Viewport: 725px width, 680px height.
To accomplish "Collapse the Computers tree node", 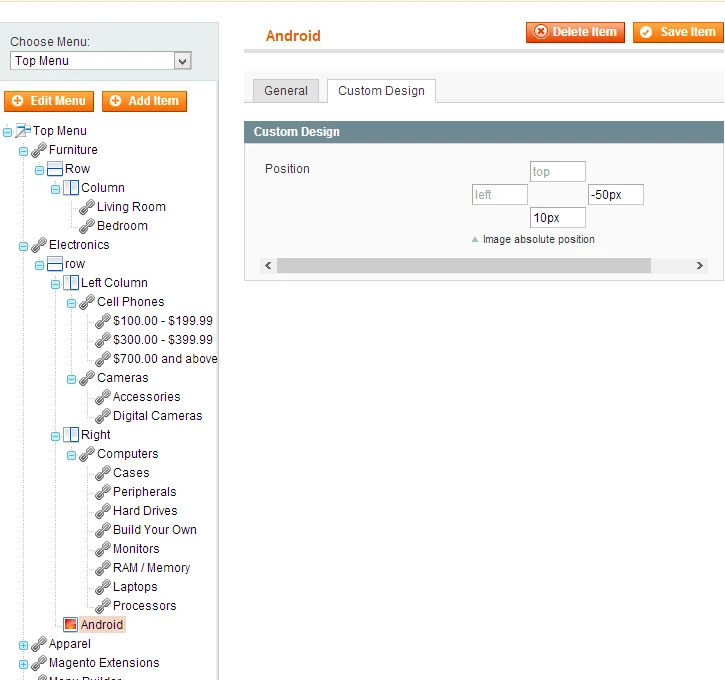I will [72, 455].
